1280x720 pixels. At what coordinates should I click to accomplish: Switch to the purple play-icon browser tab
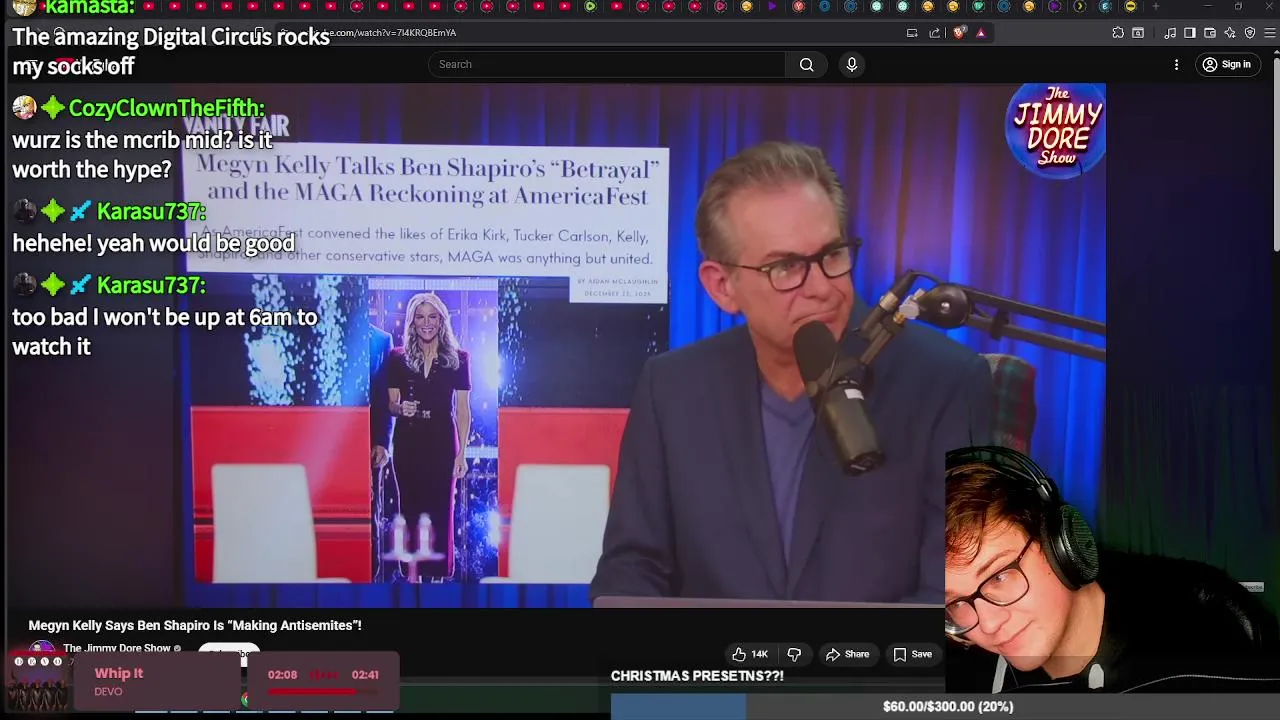coord(771,7)
